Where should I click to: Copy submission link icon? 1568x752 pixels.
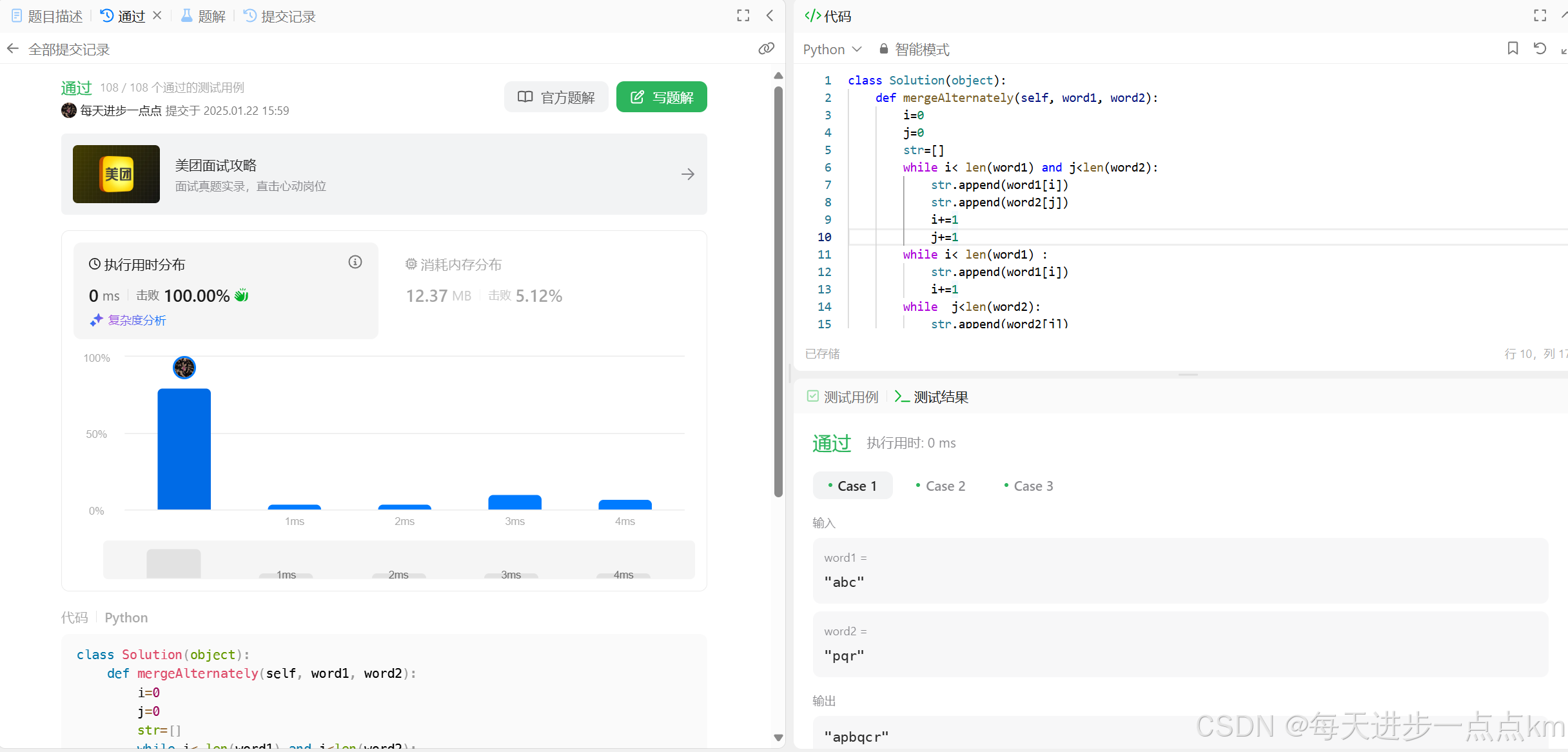[766, 49]
